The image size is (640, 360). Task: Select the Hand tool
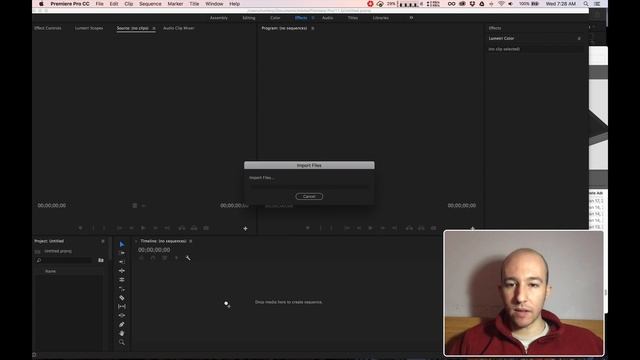[122, 333]
